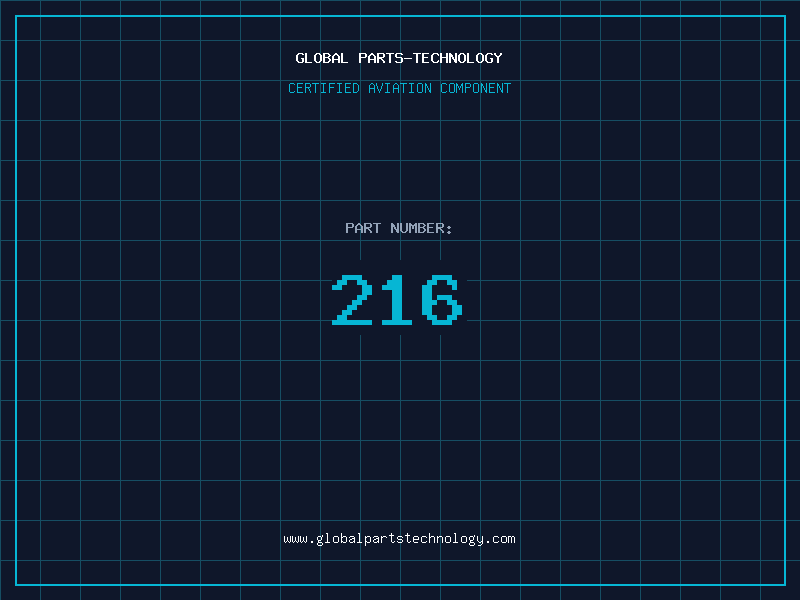Click the part number 216
800x600 pixels.
[x=397, y=299]
